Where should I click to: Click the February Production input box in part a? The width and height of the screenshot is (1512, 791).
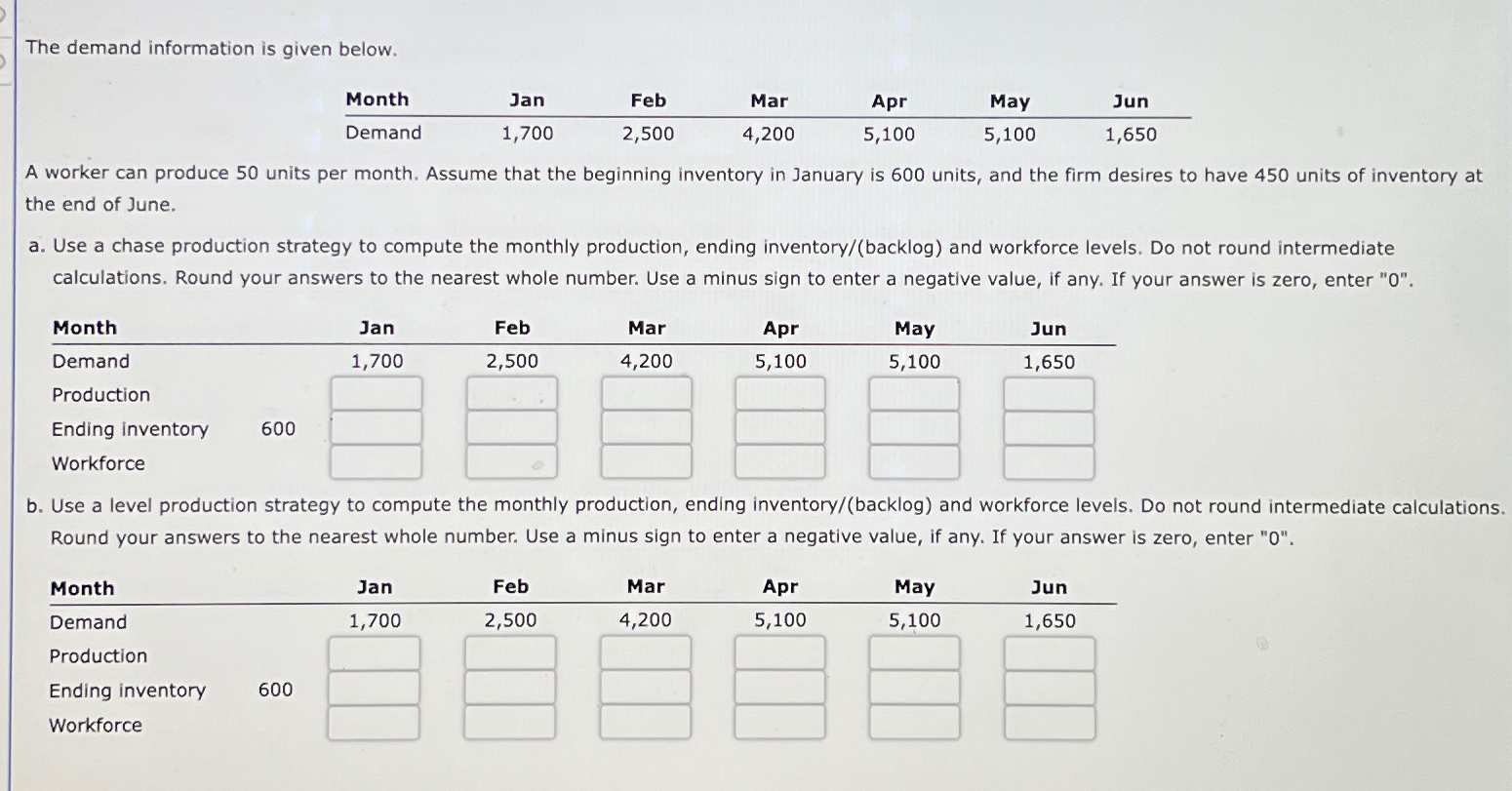click(510, 392)
